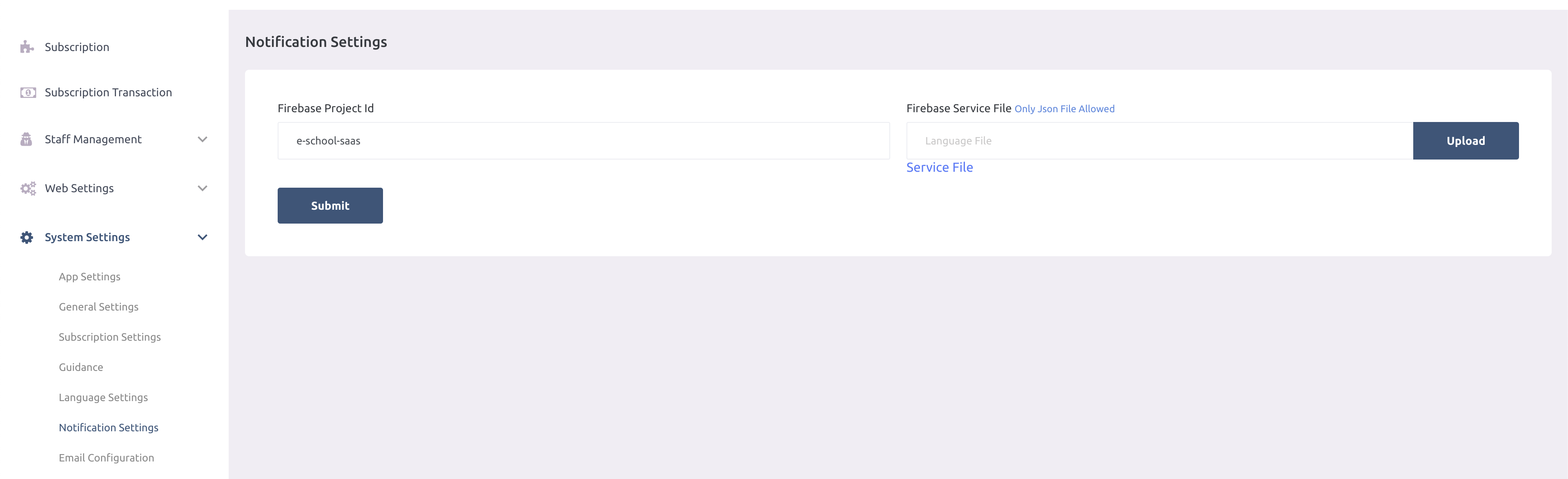Select Language Settings in sidebar
The width and height of the screenshot is (1568, 479).
click(x=103, y=397)
